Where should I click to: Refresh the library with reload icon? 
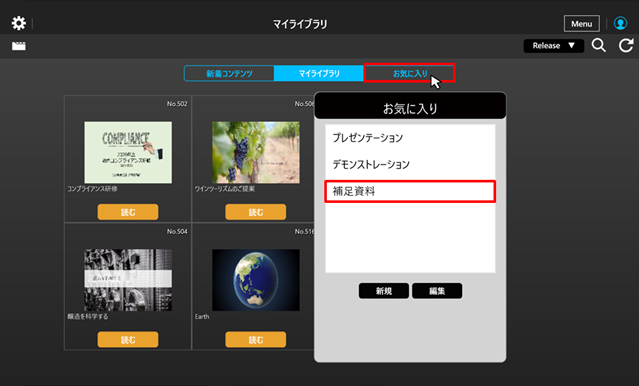tap(626, 45)
